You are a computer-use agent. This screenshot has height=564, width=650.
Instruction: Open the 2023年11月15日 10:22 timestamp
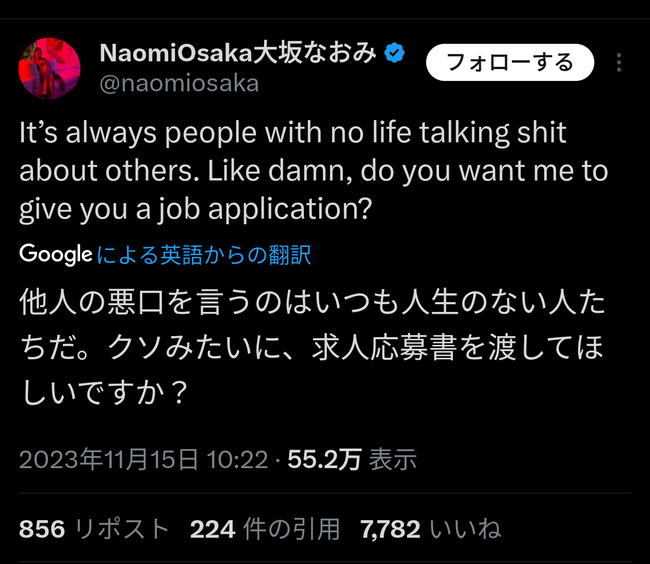pos(143,459)
